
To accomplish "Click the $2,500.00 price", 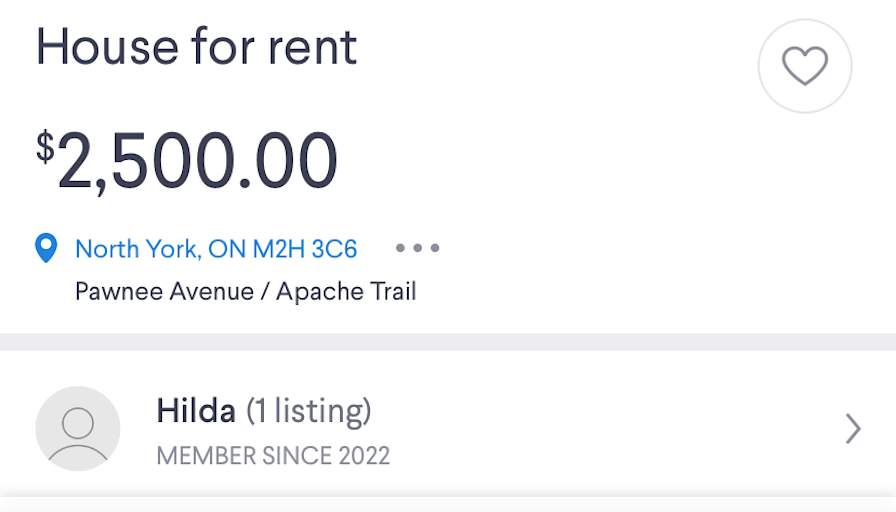I will (x=197, y=161).
